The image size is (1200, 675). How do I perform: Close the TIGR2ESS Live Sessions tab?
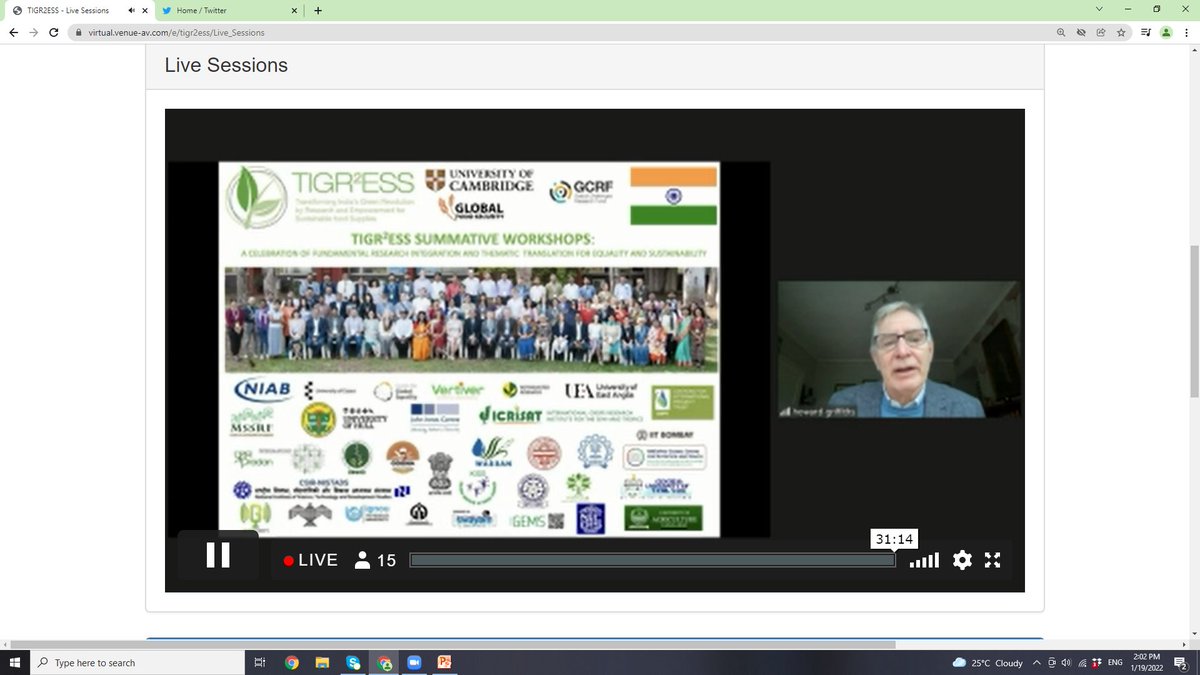[x=143, y=10]
